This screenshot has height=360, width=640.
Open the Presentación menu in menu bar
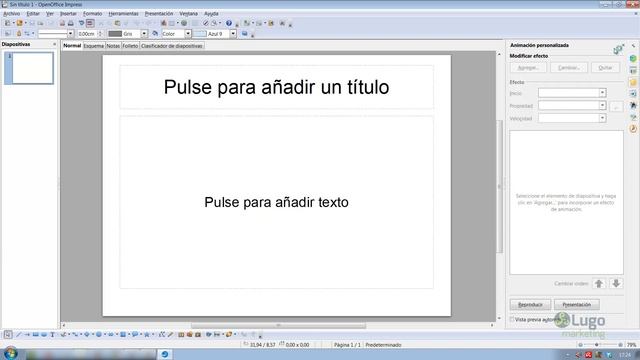(x=159, y=13)
